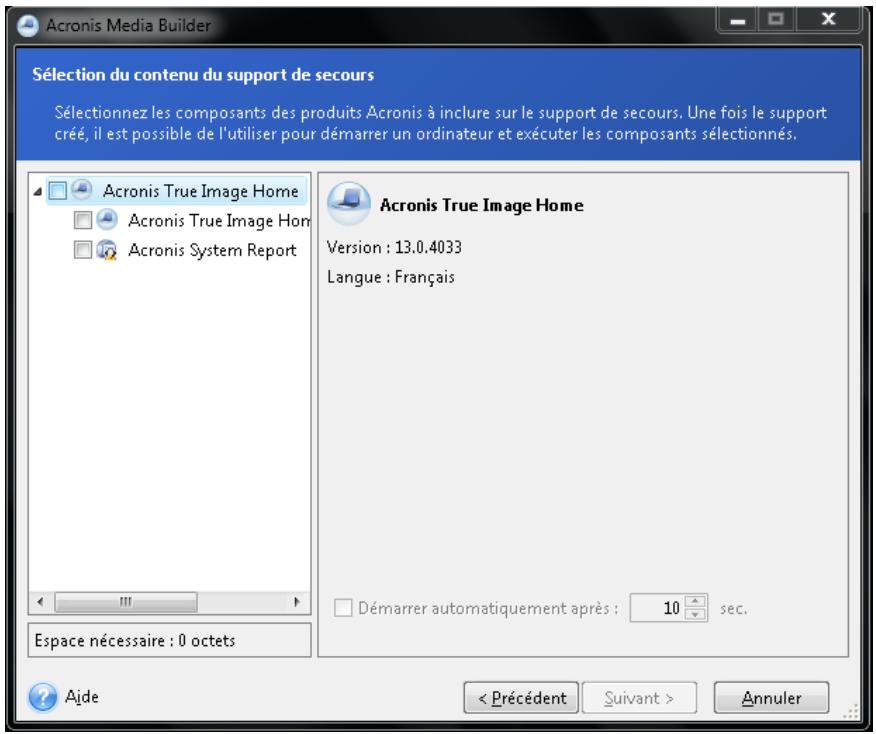The width and height of the screenshot is (876, 734).
Task: Click the Acronis Media Builder title bar icon
Action: pos(27,25)
